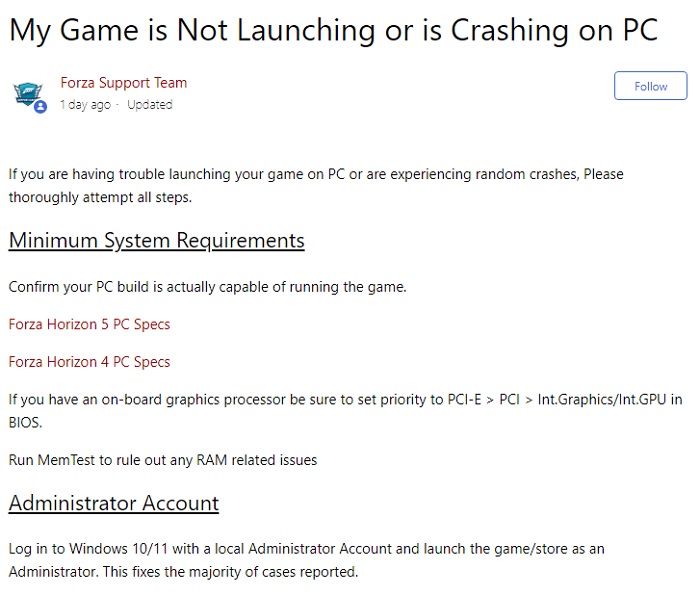Click the Minimum System Requirements heading

coord(156,241)
